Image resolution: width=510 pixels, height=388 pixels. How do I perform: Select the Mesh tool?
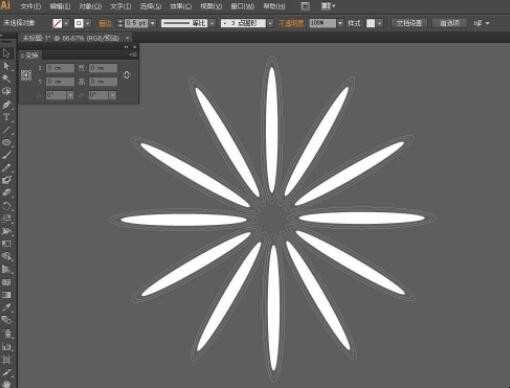coord(6,282)
